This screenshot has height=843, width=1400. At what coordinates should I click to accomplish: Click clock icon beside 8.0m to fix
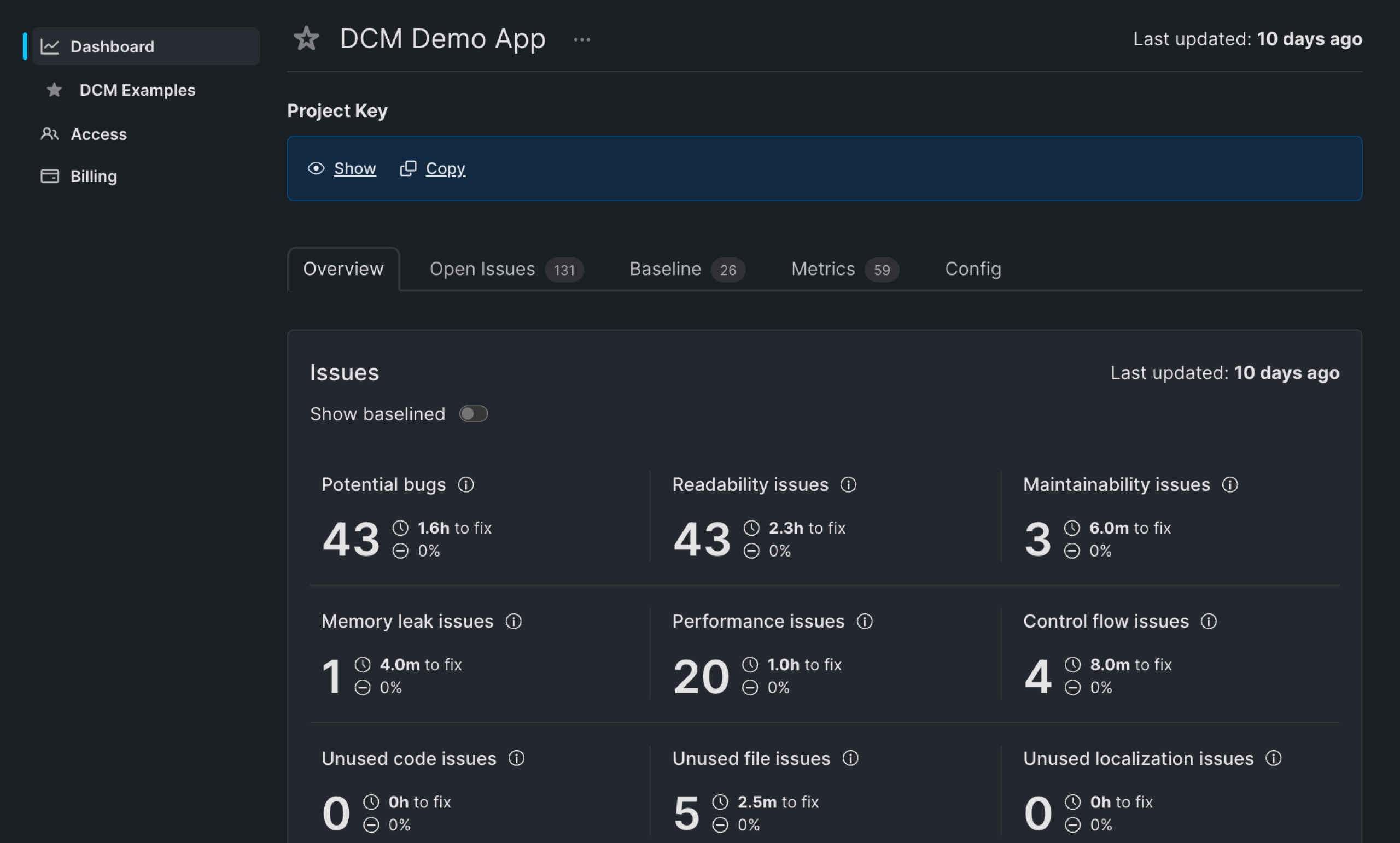click(1073, 665)
